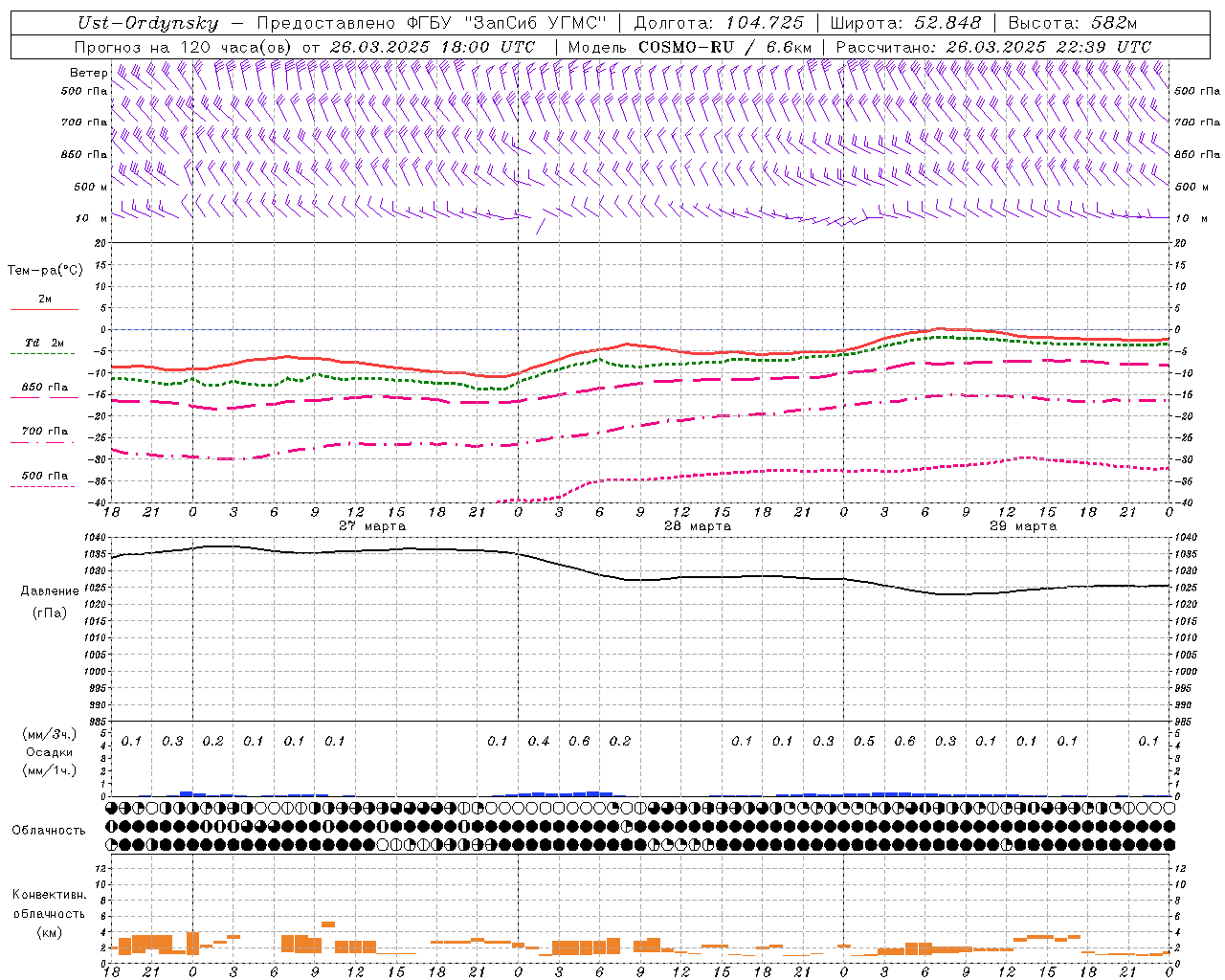Click the '(мм/1ч.)' precipitation unit label
The width and height of the screenshot is (1225, 980).
(50, 770)
